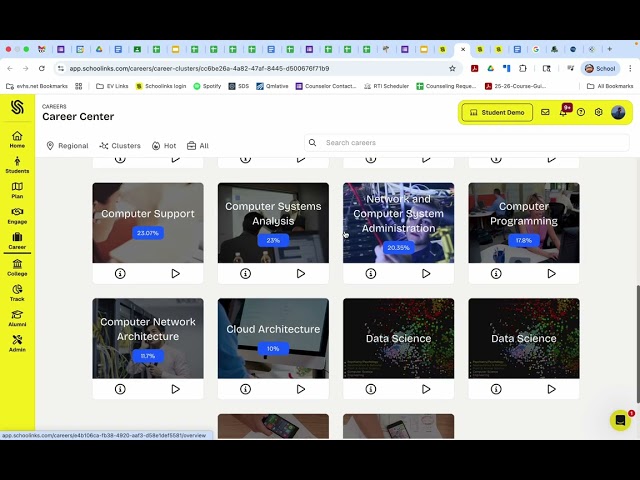Open the School Chrome profile button
The height and width of the screenshot is (480, 640).
[x=600, y=69]
